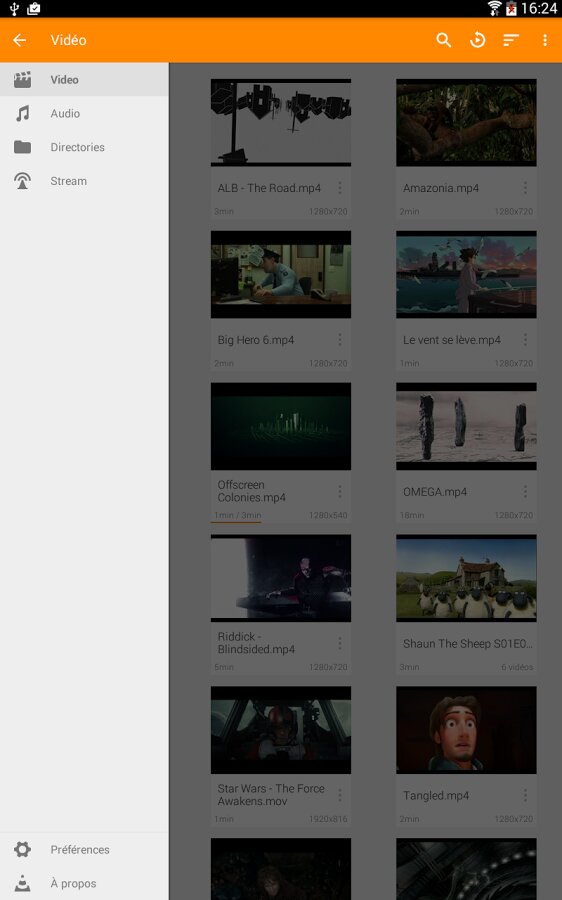Viewport: 562px width, 900px height.
Task: Click Offscreen Colonies playback progress bar
Action: (237, 522)
